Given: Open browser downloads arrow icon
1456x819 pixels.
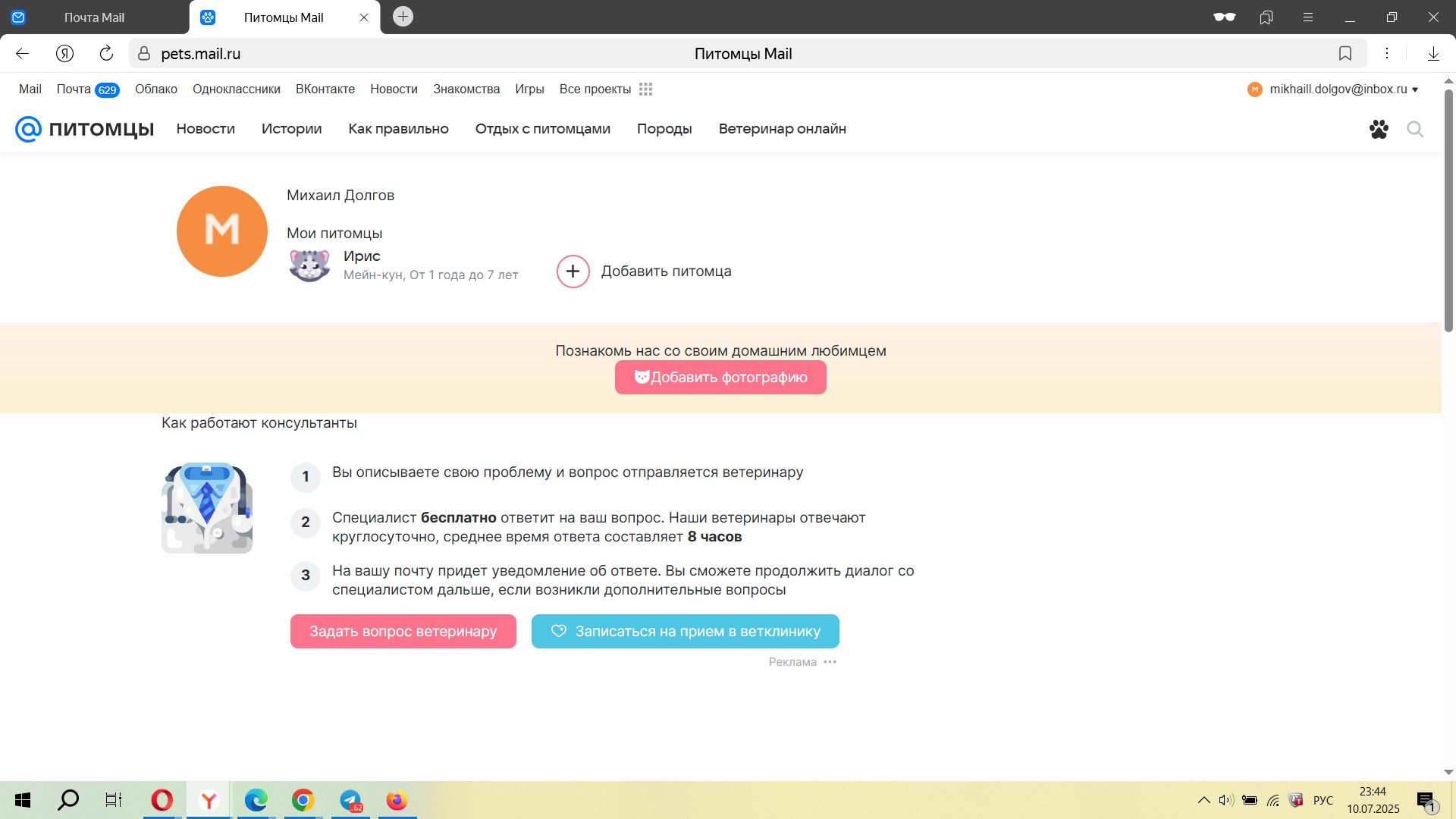Looking at the screenshot, I should point(1433,53).
